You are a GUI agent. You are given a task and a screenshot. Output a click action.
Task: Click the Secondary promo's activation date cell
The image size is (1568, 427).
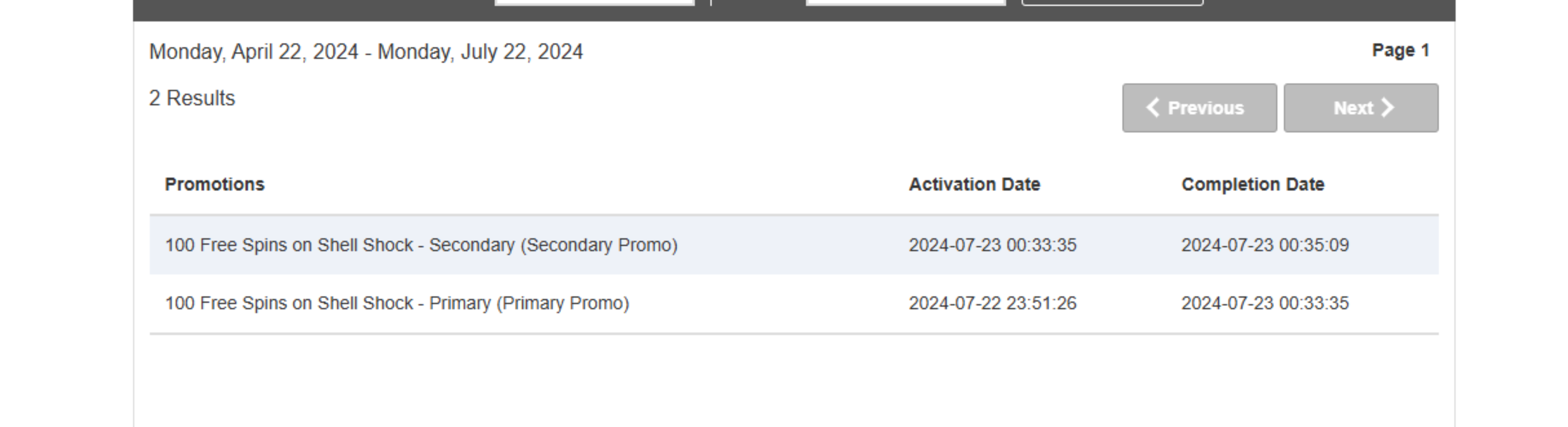click(x=992, y=245)
